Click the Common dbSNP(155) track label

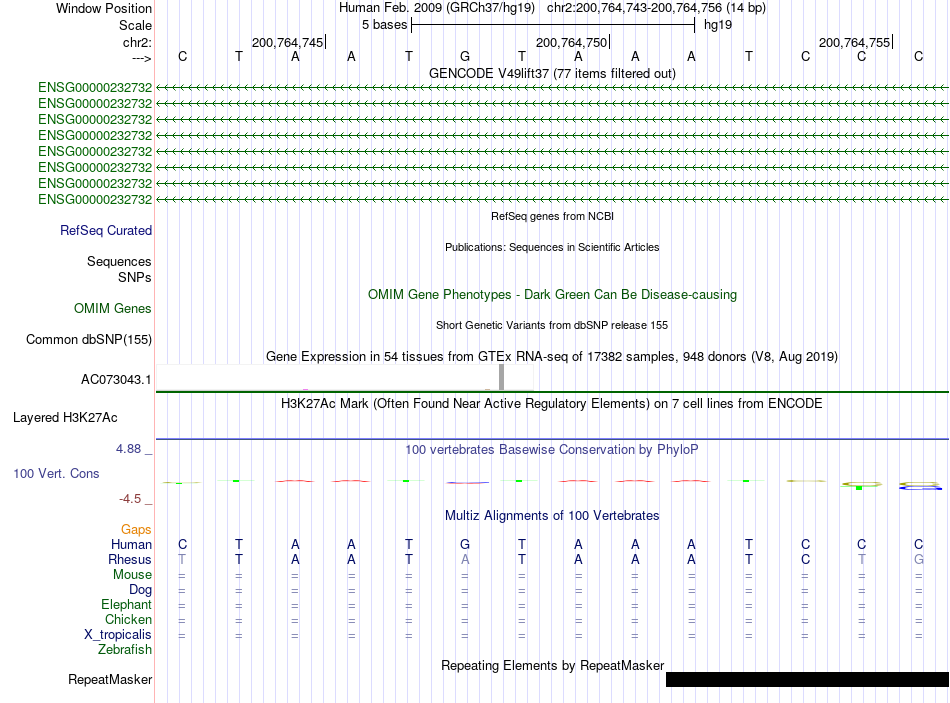(89, 339)
